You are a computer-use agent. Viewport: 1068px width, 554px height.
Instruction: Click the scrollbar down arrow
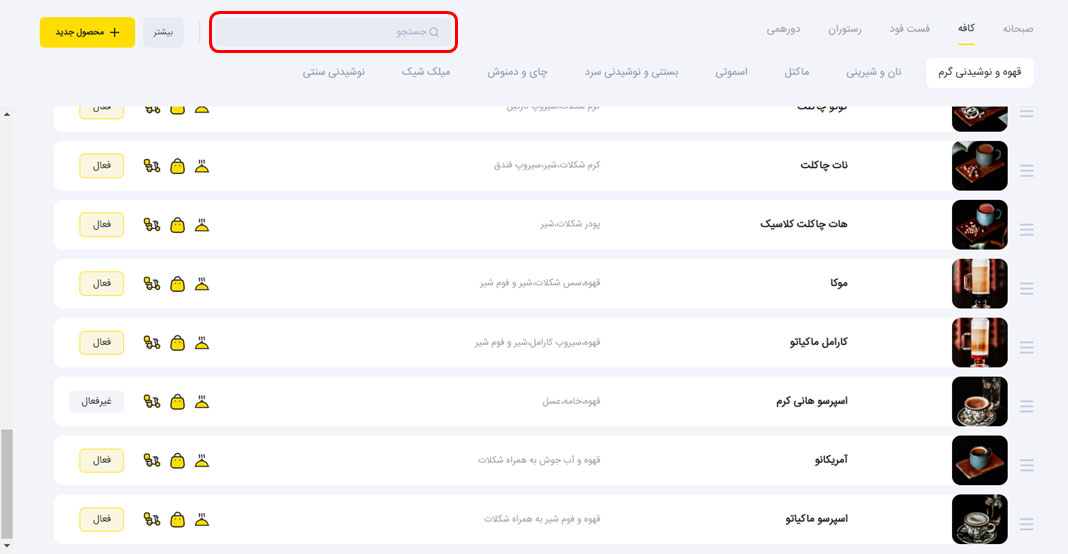point(7,546)
